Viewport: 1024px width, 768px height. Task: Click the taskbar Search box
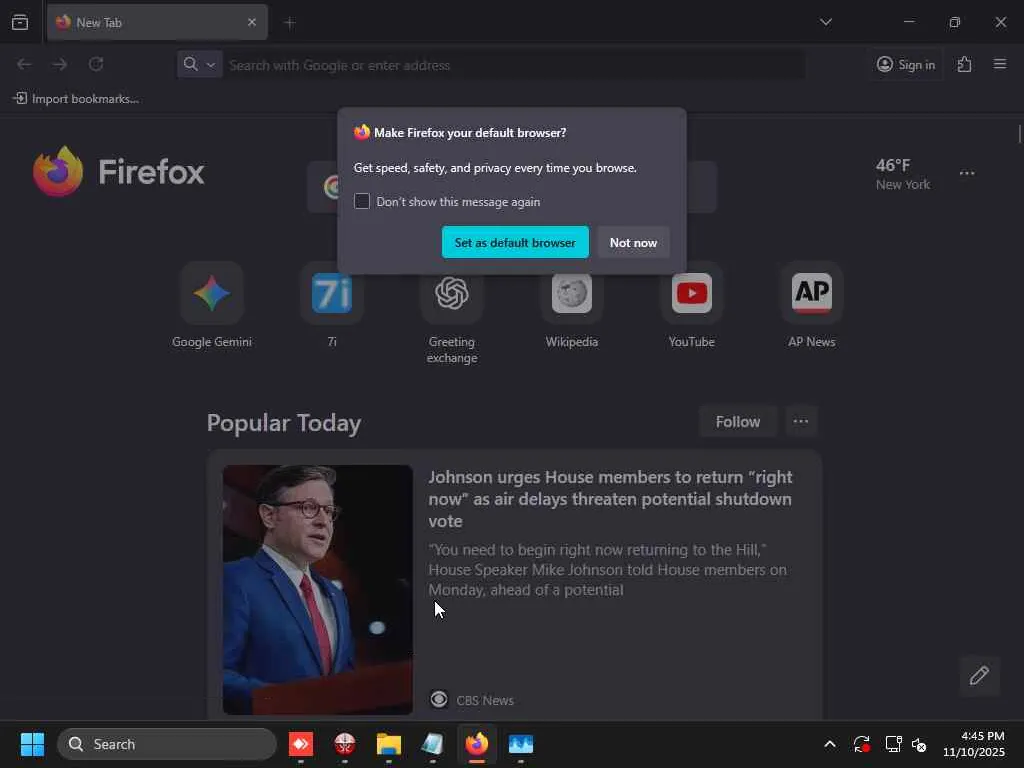point(167,744)
